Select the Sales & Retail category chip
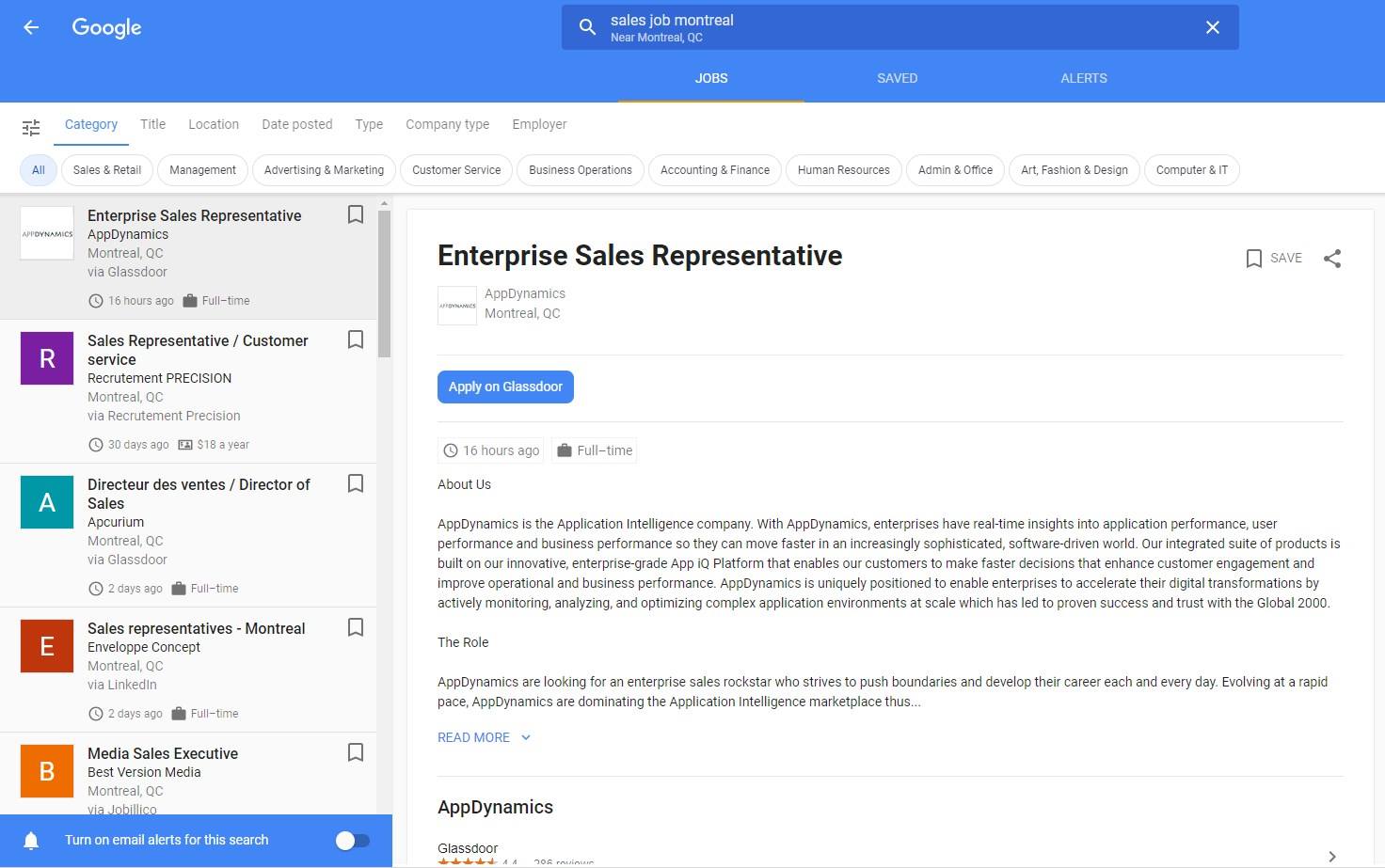This screenshot has height=868, width=1385. [x=107, y=170]
